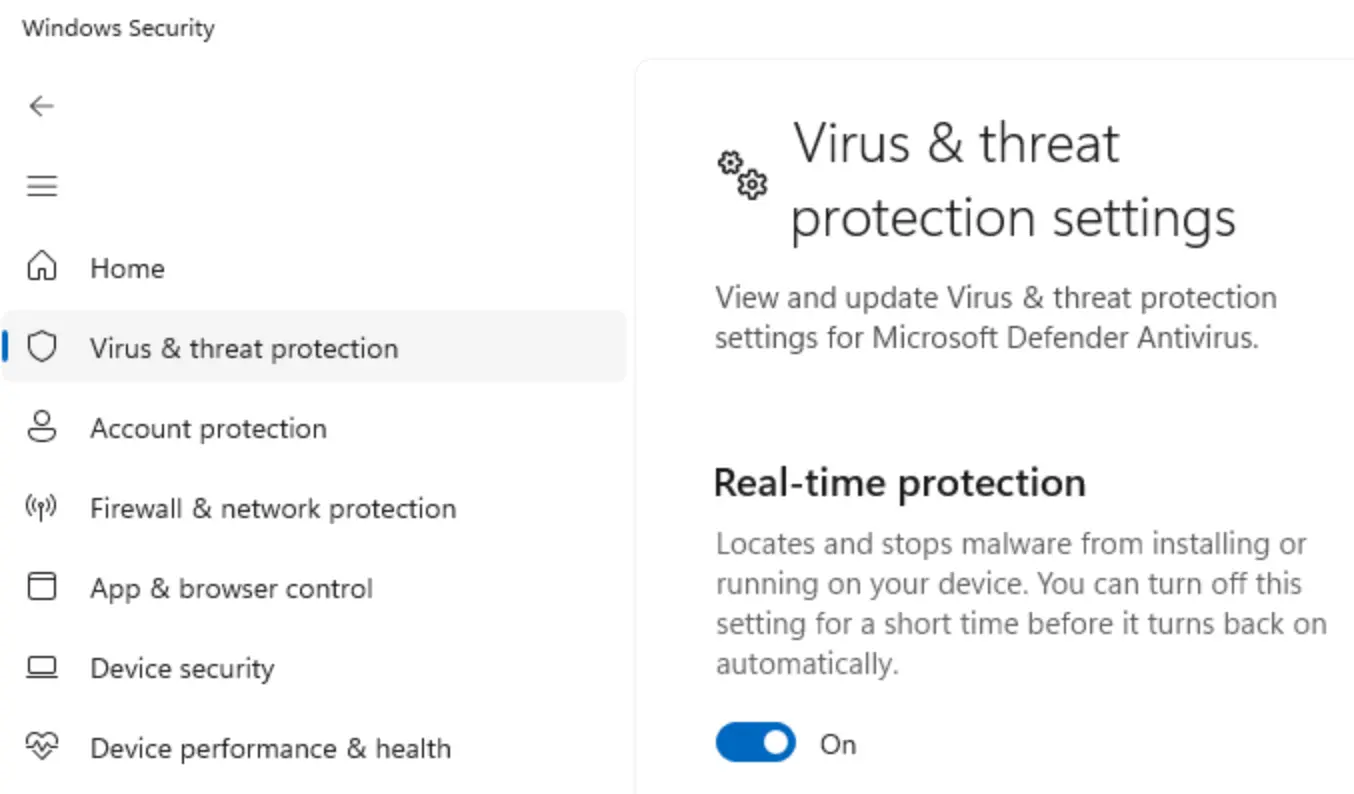
Task: Turn off the Real-time protection toggle
Action: click(x=755, y=743)
